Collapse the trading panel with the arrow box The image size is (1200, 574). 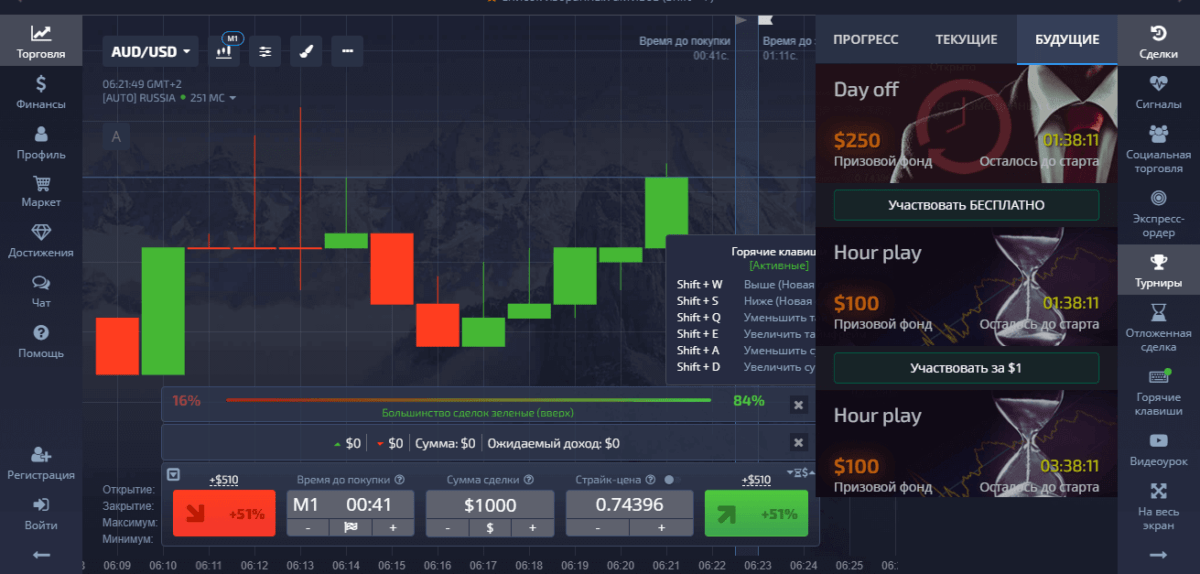click(x=173, y=475)
